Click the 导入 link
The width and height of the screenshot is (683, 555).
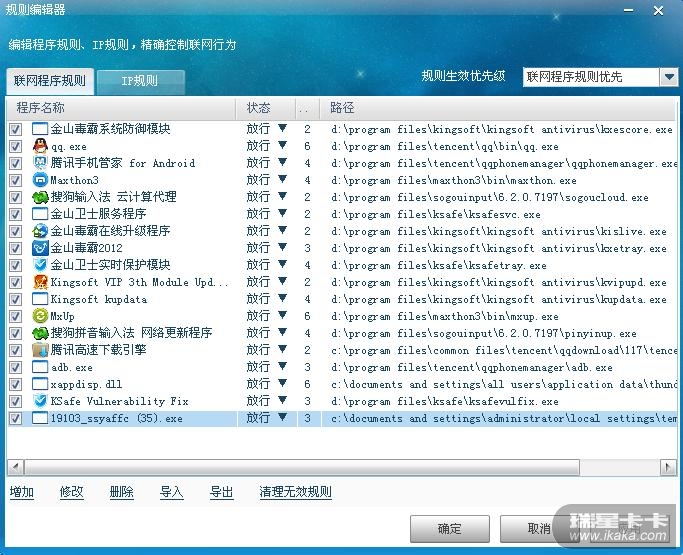pos(172,492)
